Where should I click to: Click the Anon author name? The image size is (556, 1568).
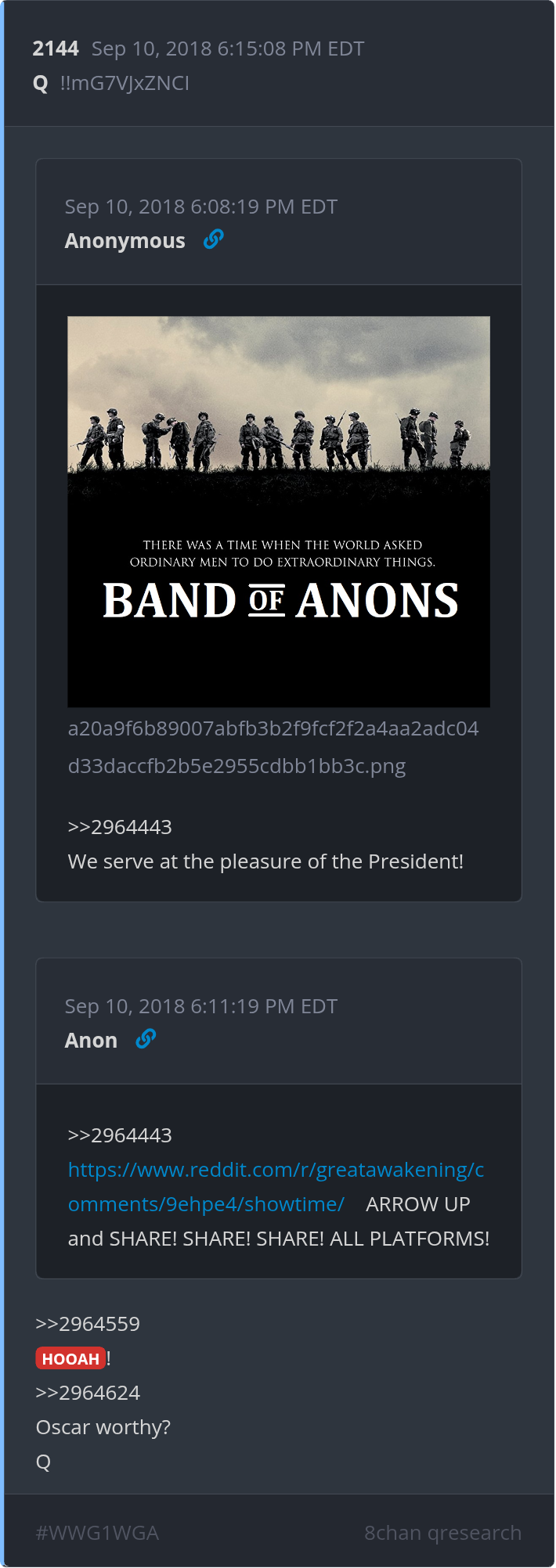click(91, 1041)
